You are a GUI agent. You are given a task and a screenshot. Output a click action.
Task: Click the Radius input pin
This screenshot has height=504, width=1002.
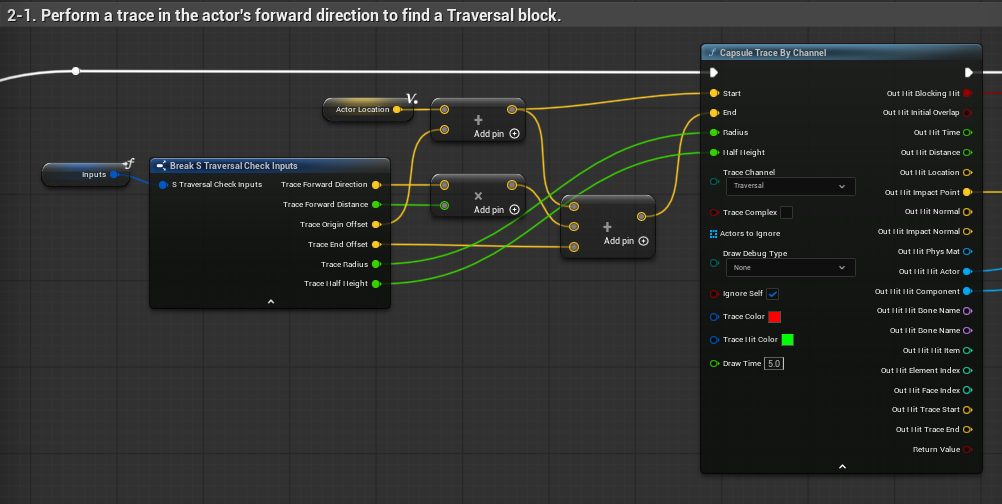(714, 132)
